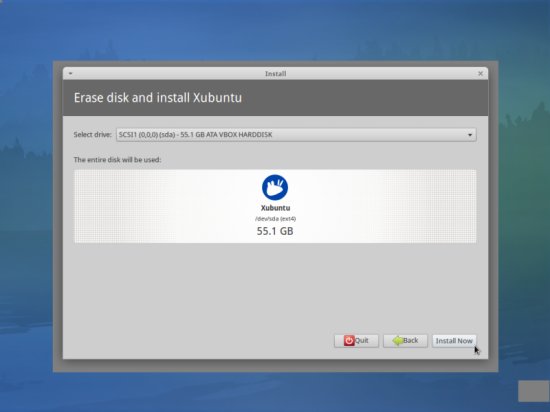Click the green arrow icon on Back

(x=398, y=340)
